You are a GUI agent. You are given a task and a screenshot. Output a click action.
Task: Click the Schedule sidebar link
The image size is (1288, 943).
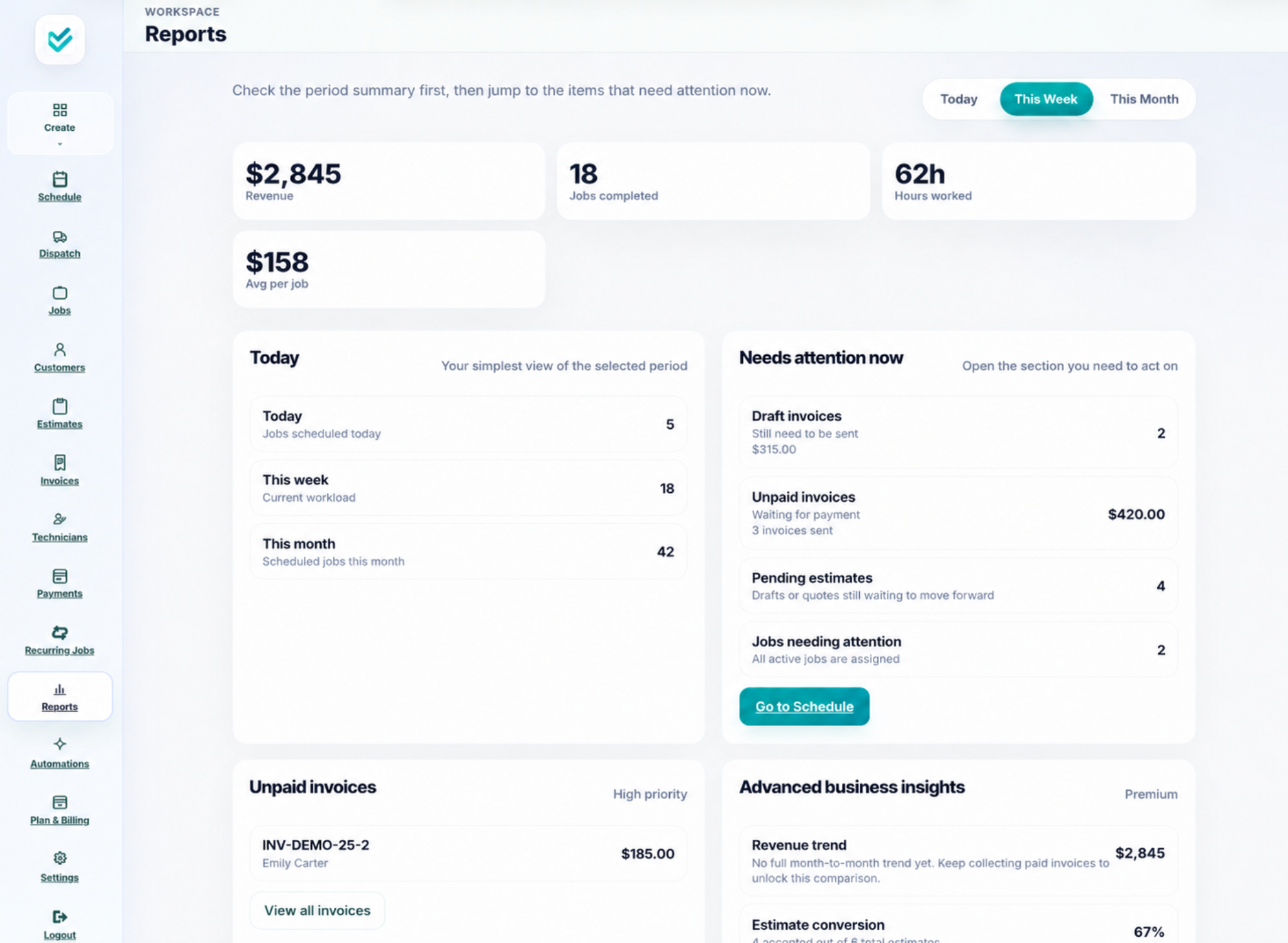tap(60, 197)
